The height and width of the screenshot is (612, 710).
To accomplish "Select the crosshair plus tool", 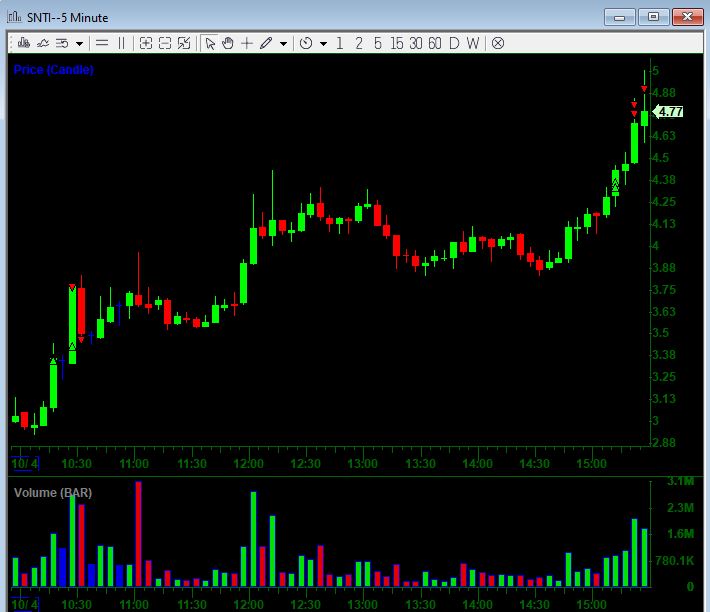I will pyautogui.click(x=247, y=43).
